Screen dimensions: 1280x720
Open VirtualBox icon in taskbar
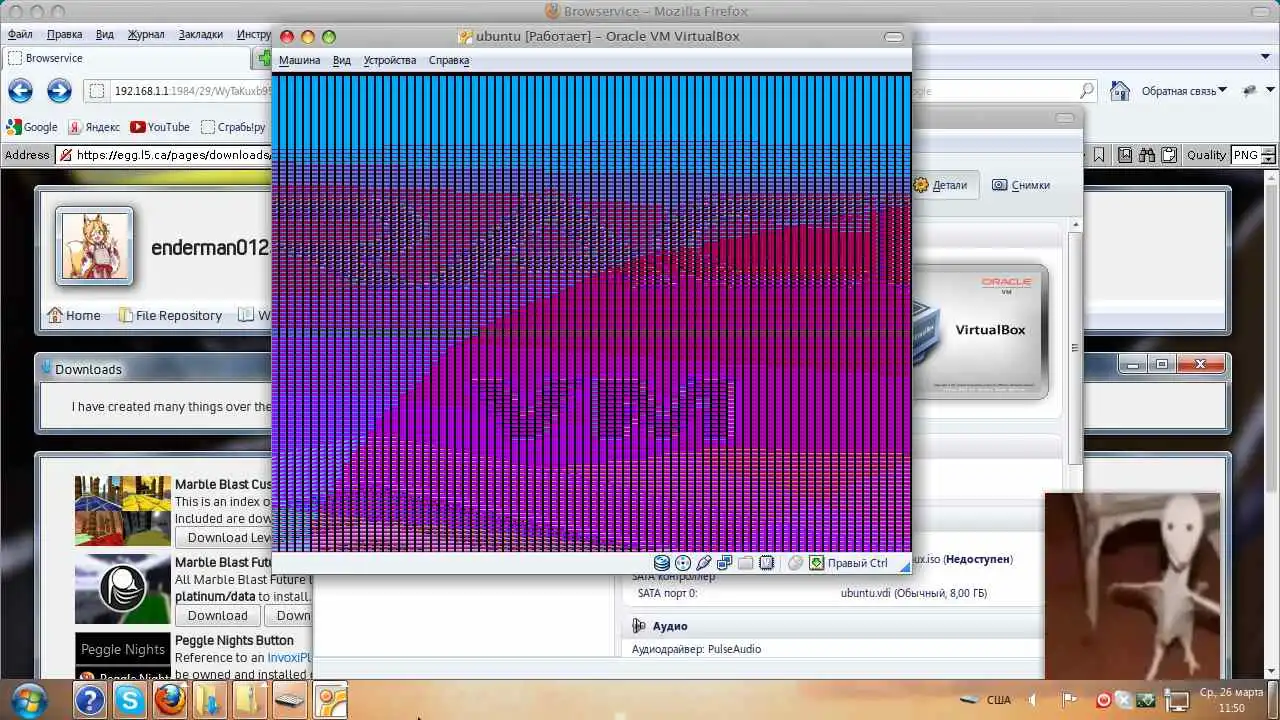[330, 700]
